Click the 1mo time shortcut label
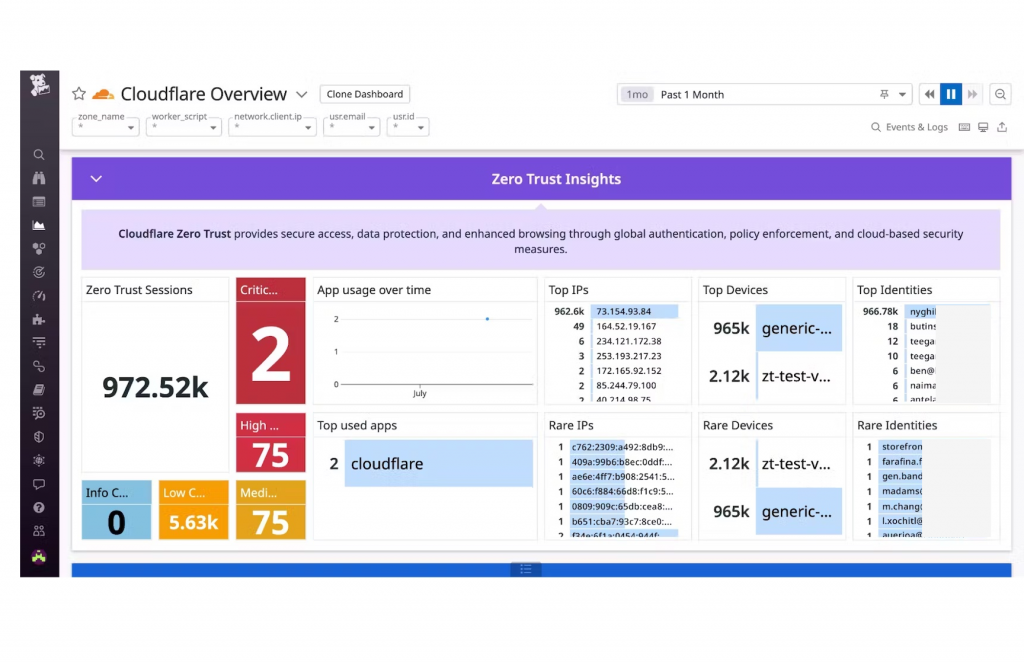 (x=637, y=94)
